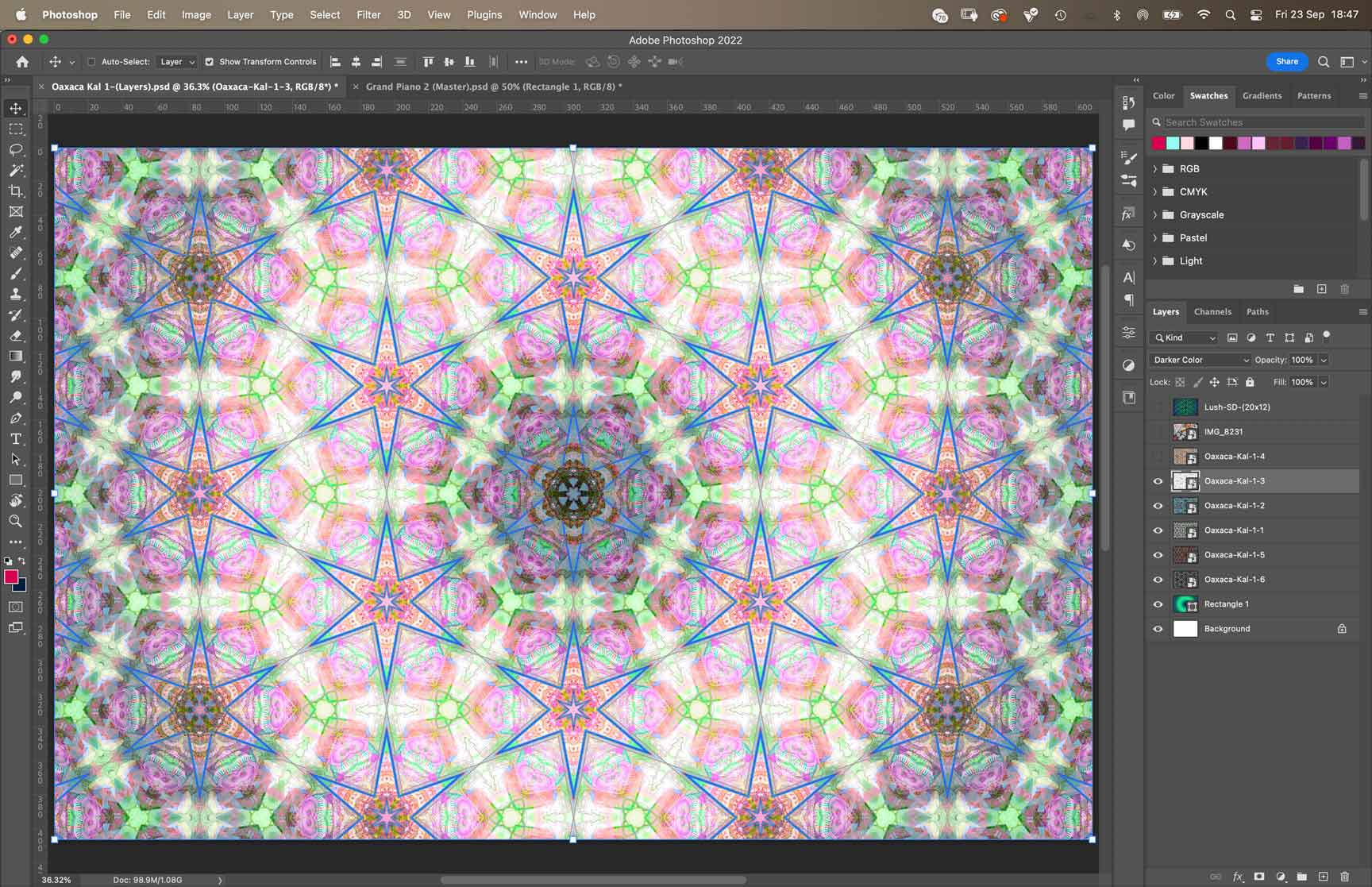This screenshot has height=887, width=1372.
Task: Select the Zoom tool
Action: click(x=16, y=521)
